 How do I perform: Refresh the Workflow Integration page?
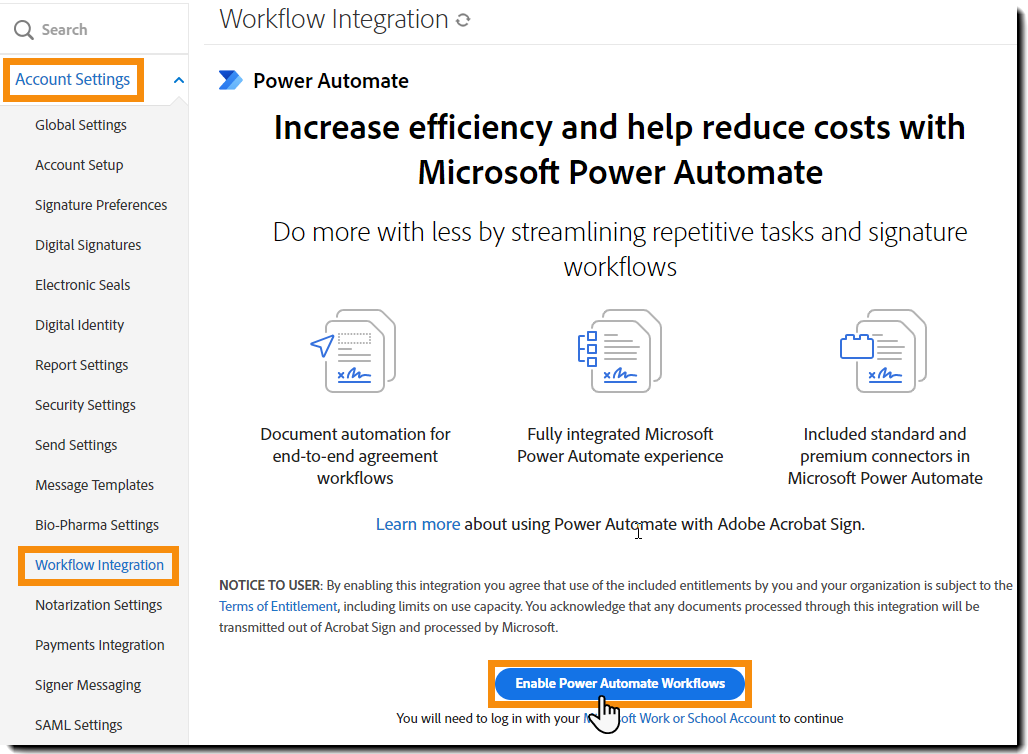coord(463,19)
